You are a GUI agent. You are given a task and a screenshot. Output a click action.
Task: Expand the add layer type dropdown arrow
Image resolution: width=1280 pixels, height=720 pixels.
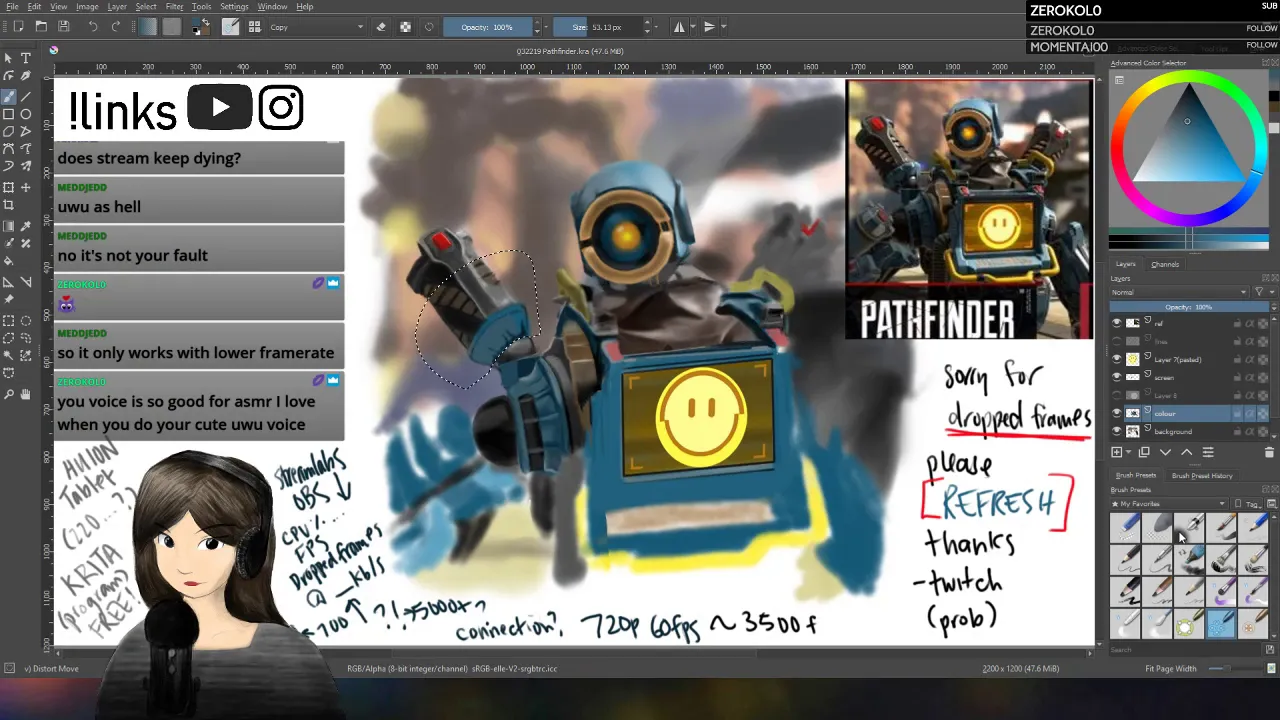1128,452
